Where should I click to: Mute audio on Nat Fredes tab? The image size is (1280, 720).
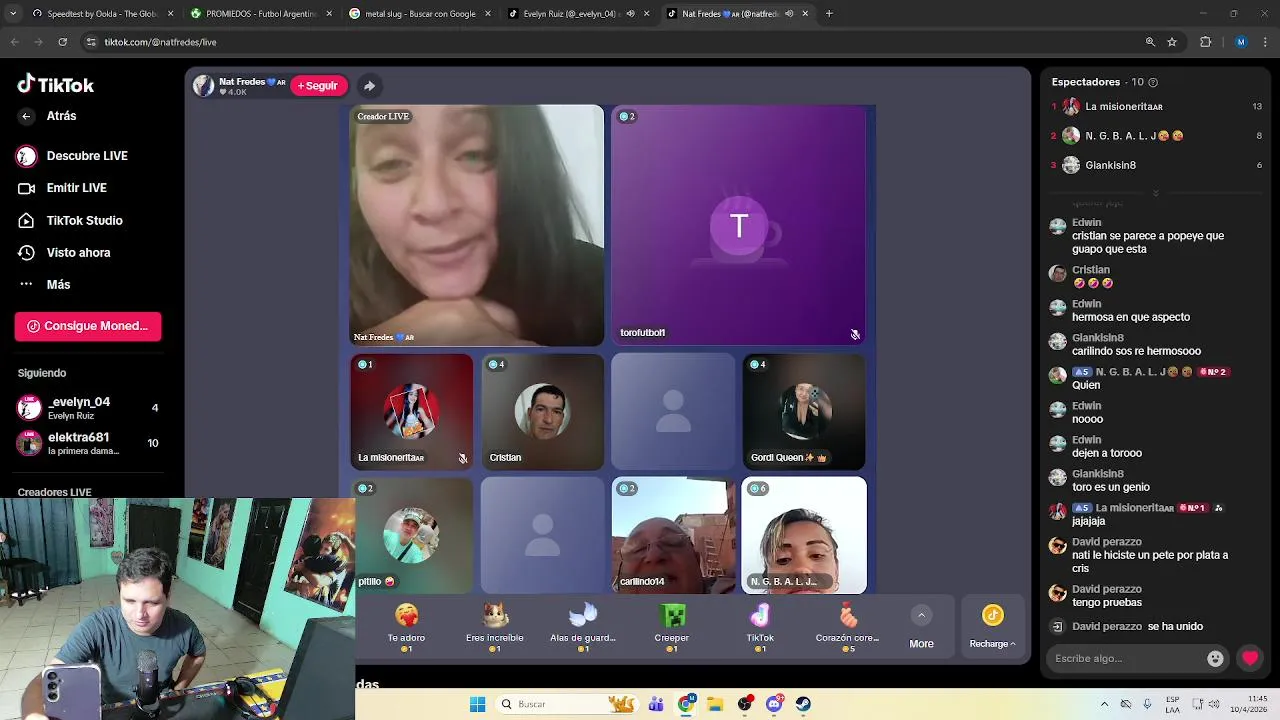point(789,14)
